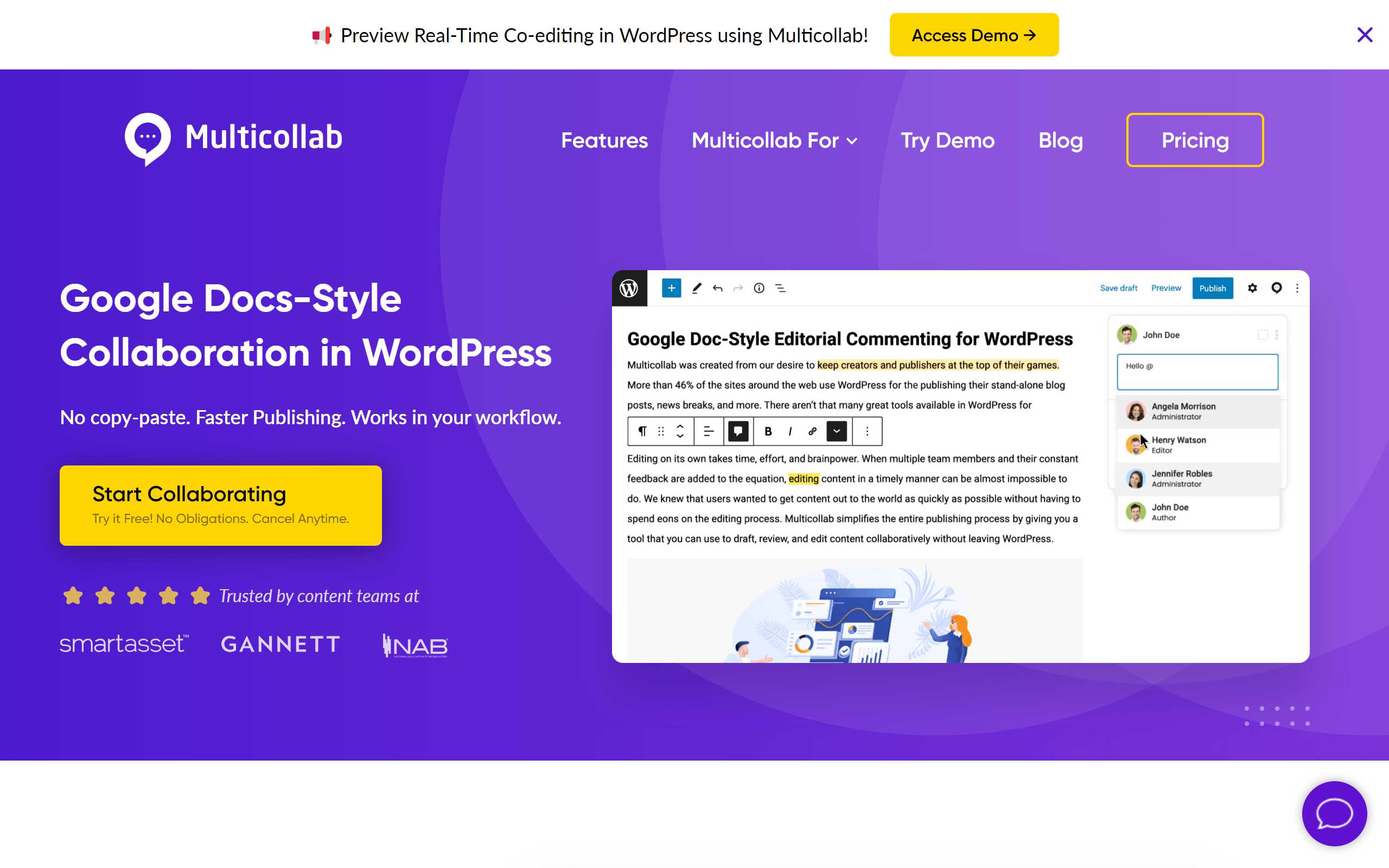
Task: Click the move up/down arrows in block toolbar
Action: pos(680,431)
